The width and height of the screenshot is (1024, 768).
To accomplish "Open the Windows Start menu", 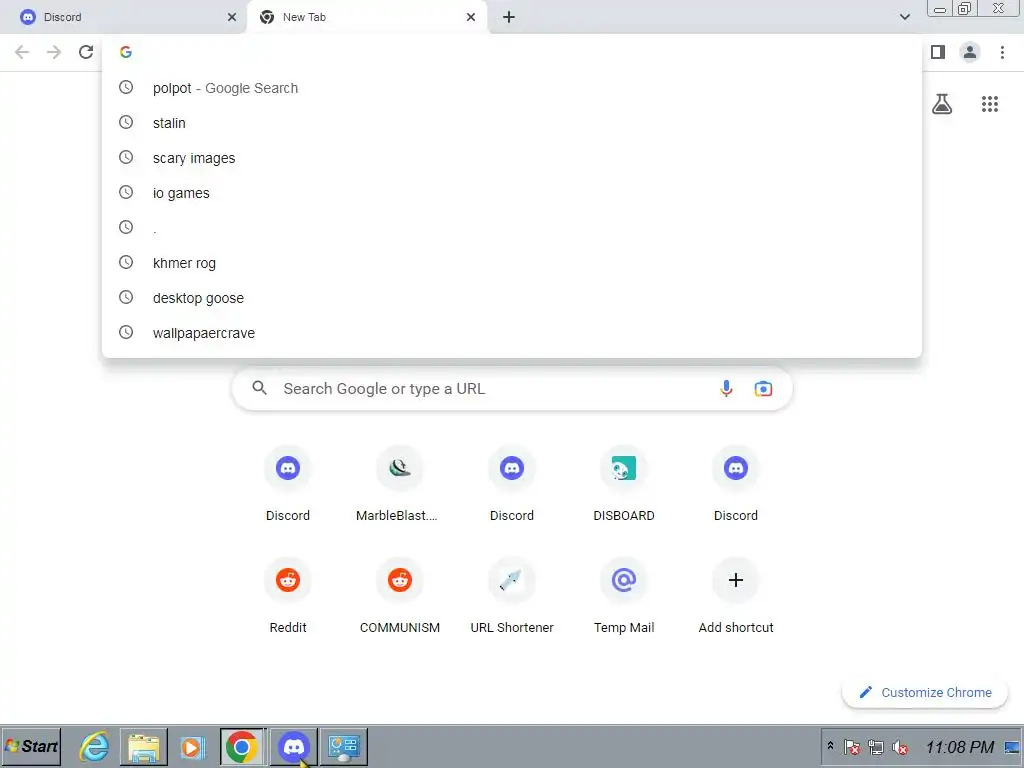I will [31, 746].
